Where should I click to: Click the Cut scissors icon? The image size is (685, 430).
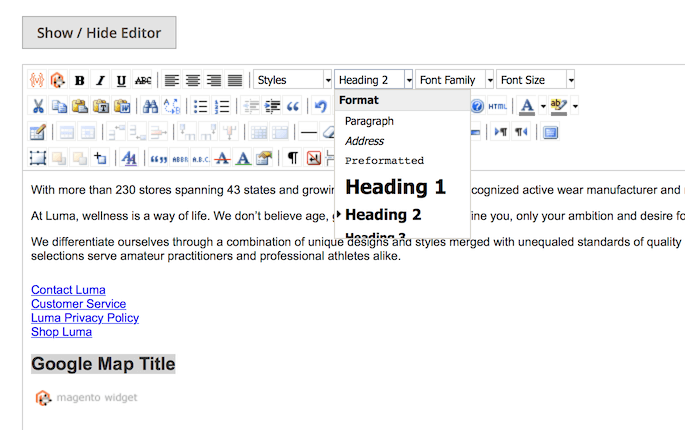[x=38, y=106]
